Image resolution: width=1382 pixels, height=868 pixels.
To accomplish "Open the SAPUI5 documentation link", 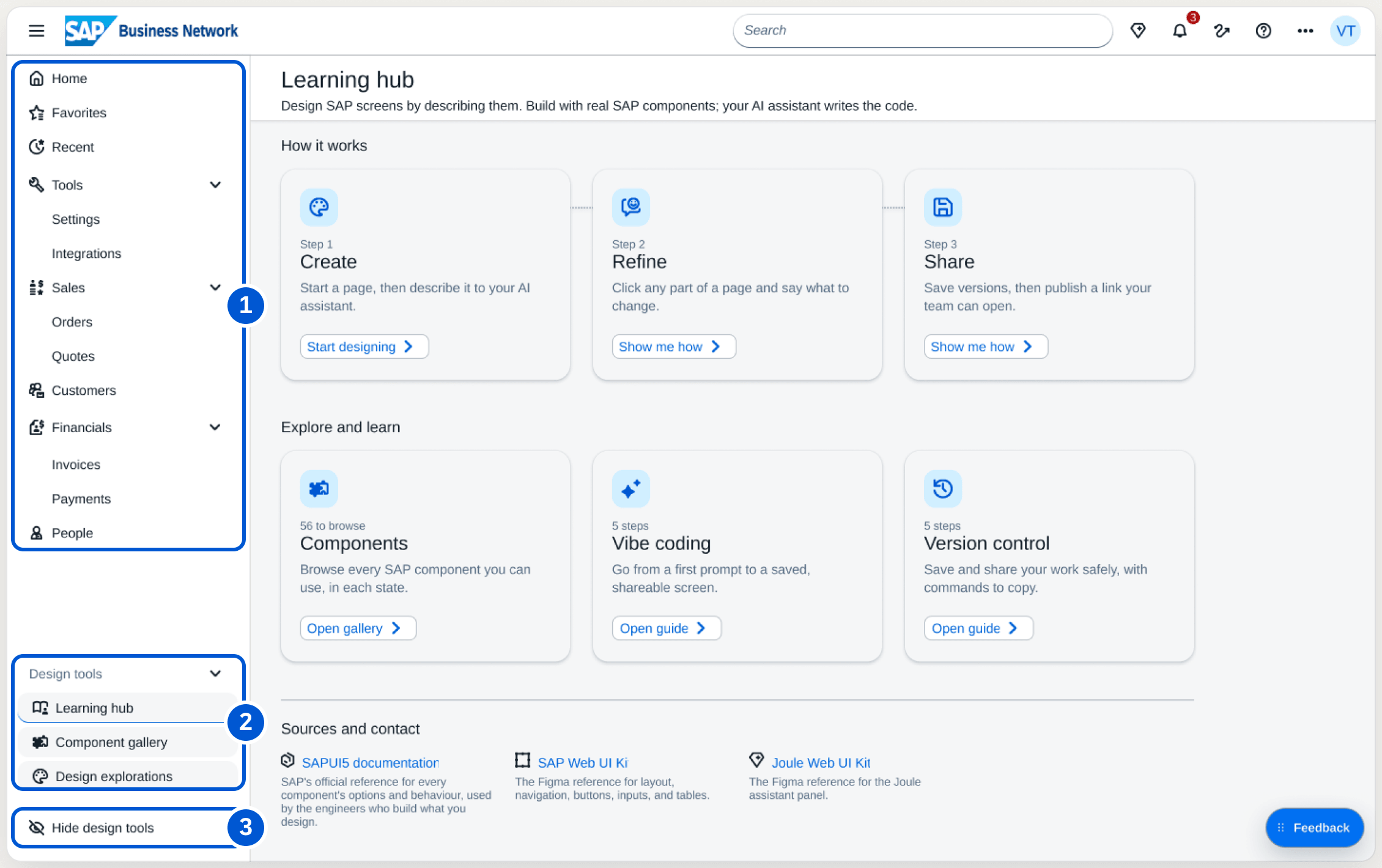I will tap(371, 763).
